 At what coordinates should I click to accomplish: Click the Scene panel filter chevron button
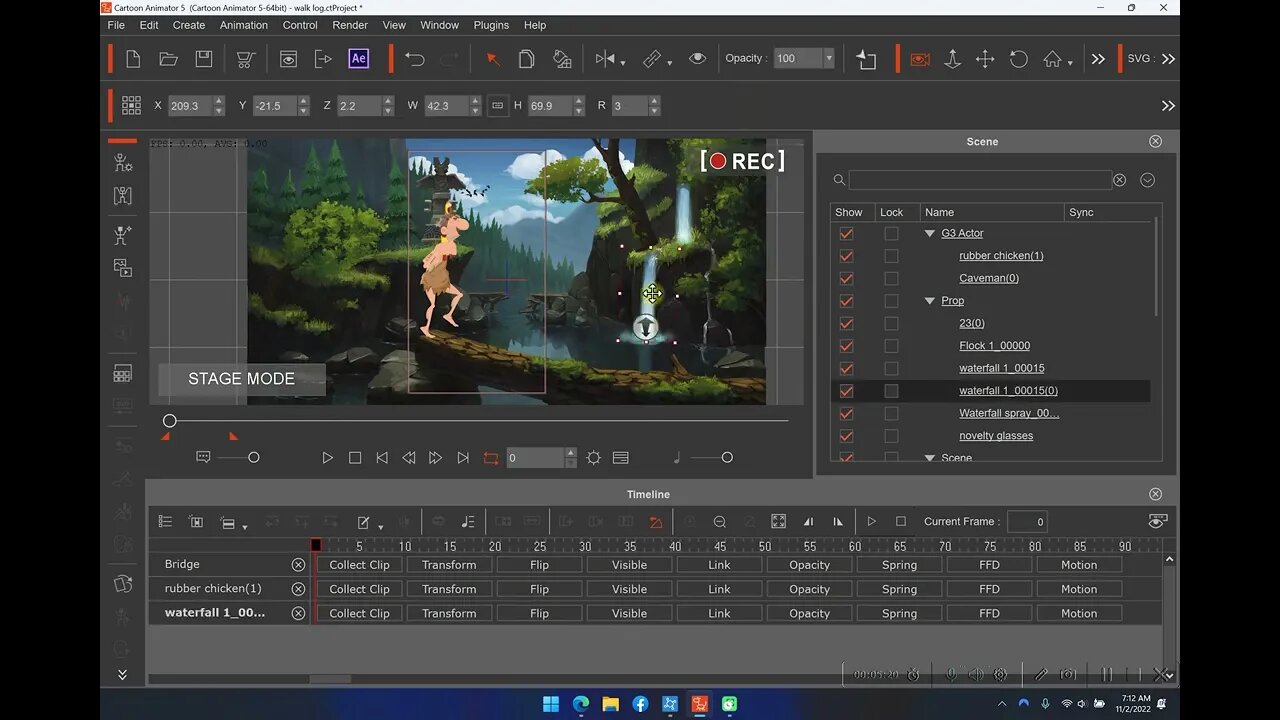(1147, 180)
